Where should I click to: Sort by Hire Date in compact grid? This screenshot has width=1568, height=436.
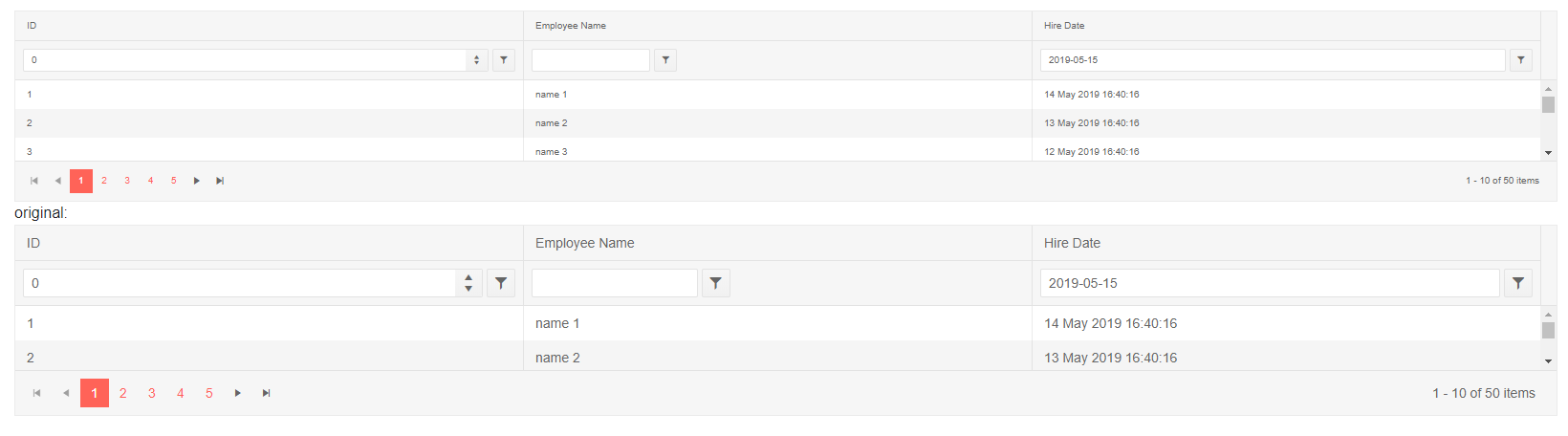click(x=1064, y=26)
